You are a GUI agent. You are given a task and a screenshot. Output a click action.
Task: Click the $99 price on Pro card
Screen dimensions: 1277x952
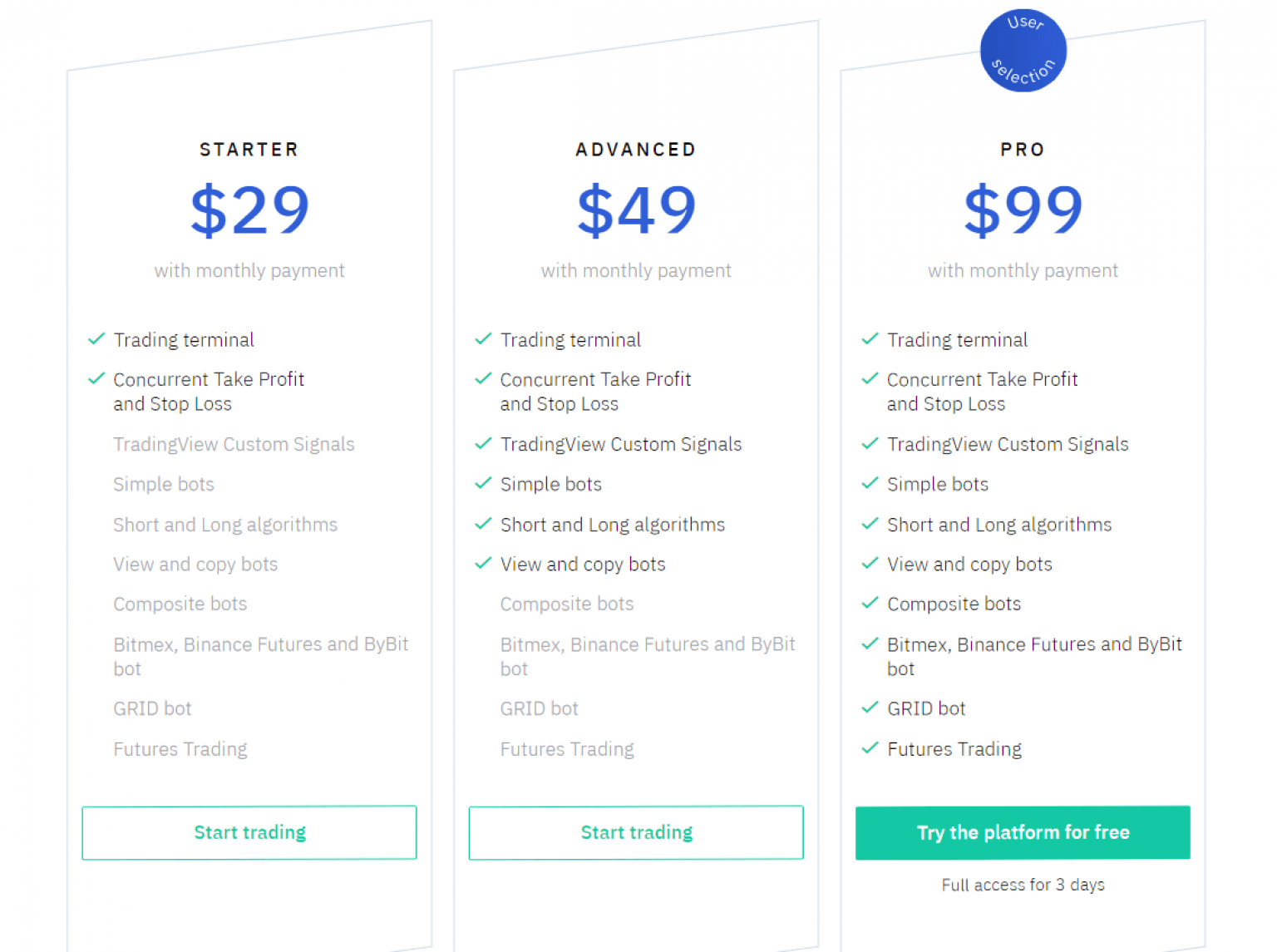(x=1023, y=210)
